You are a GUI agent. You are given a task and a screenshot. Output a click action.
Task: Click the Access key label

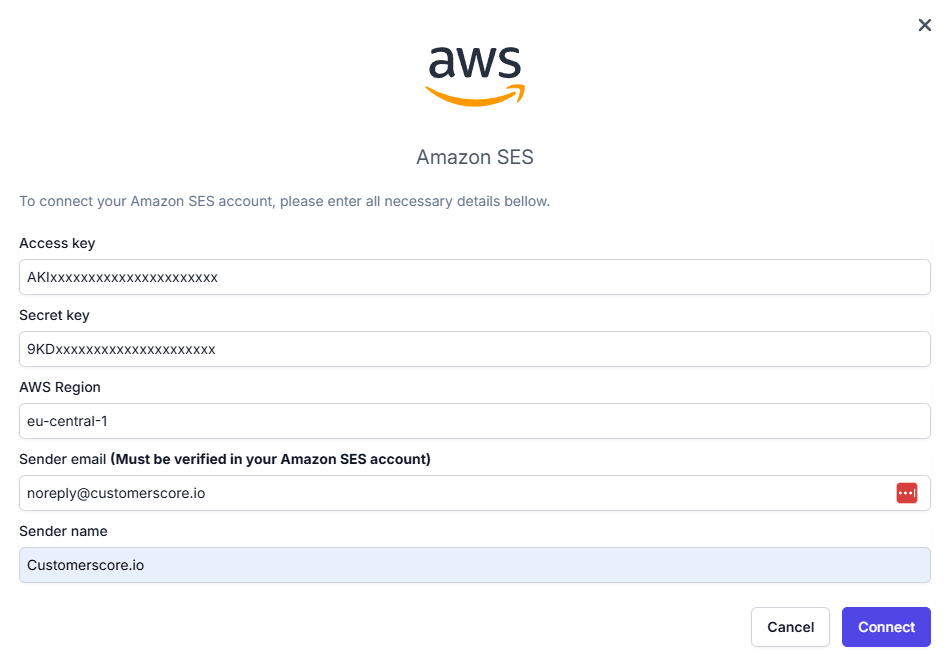57,243
